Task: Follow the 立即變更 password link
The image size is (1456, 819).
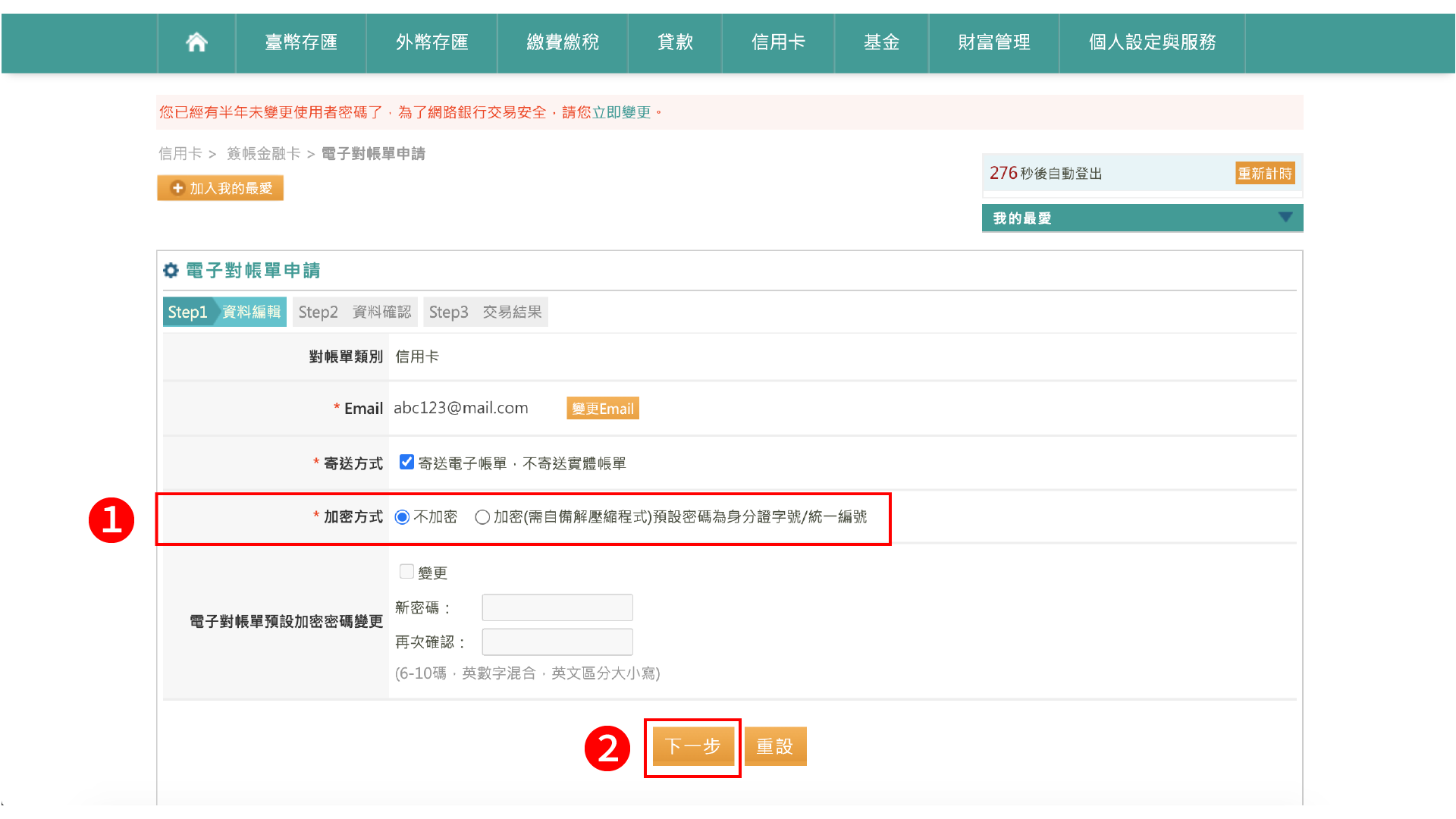Action: tap(621, 112)
